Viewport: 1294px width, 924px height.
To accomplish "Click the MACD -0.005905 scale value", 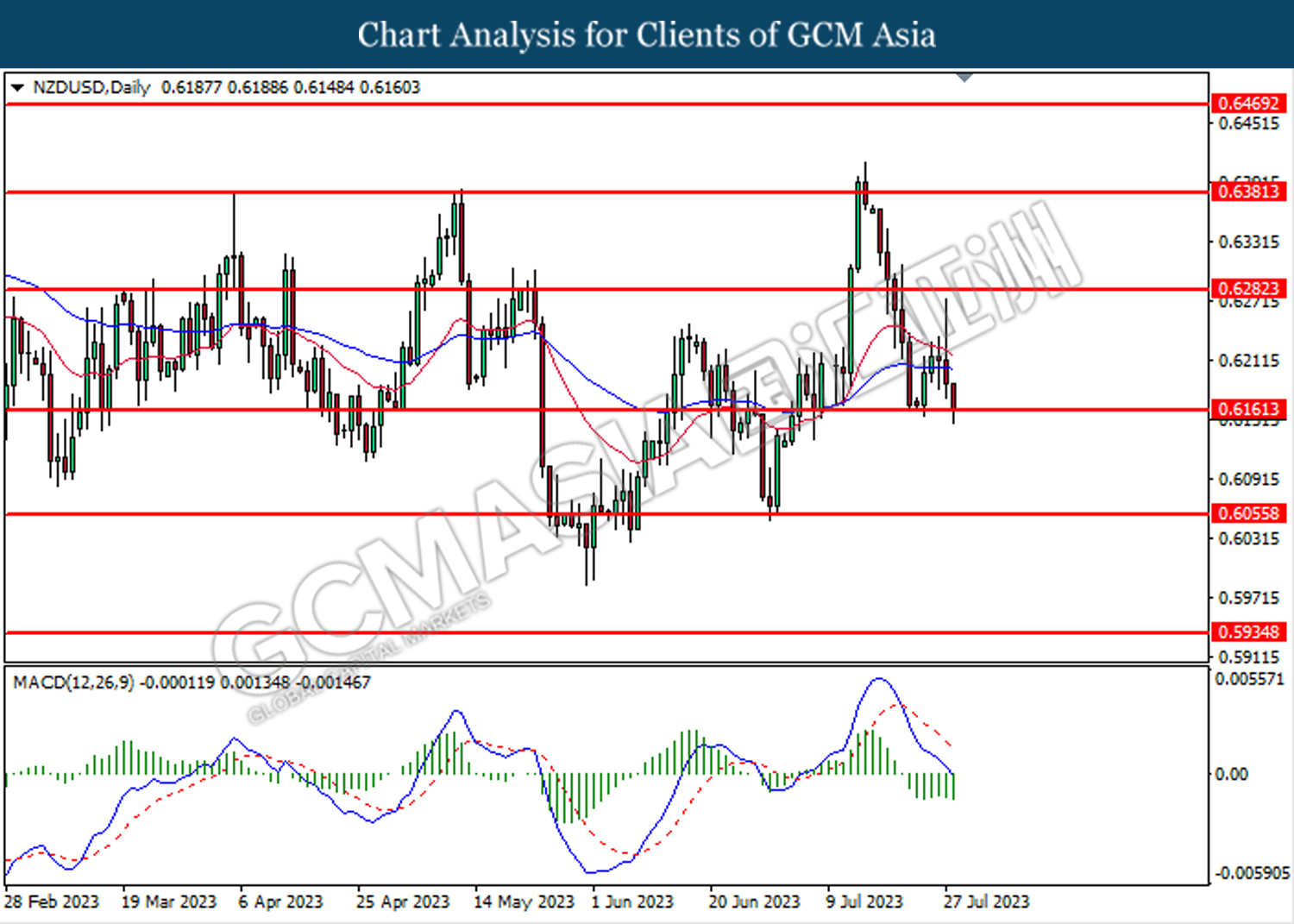I will point(1252,873).
